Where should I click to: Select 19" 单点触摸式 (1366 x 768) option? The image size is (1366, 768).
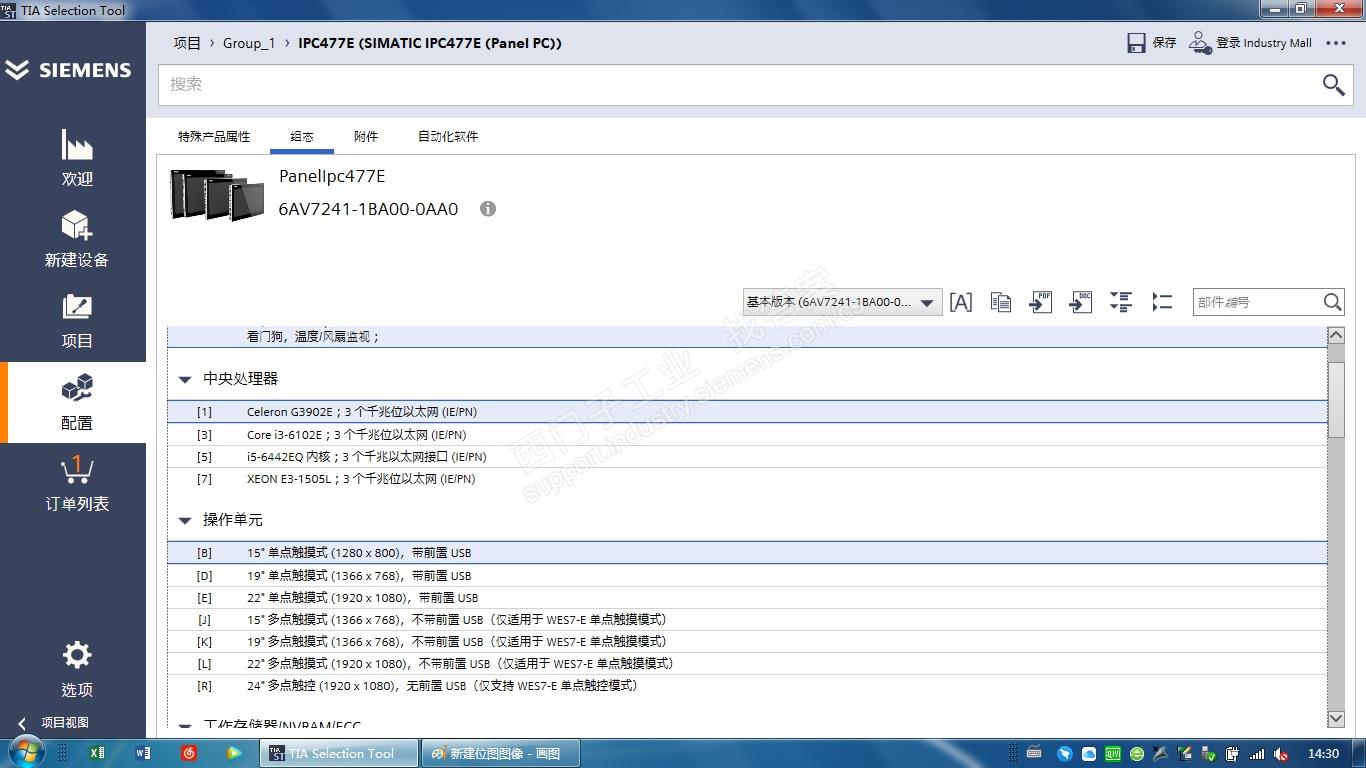pyautogui.click(x=747, y=576)
